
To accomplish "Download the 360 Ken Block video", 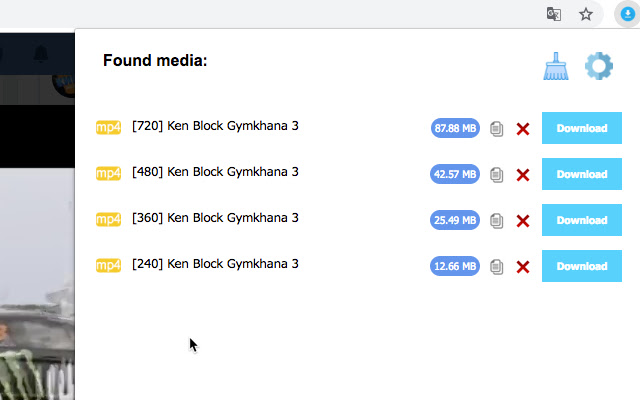I will tap(582, 220).
